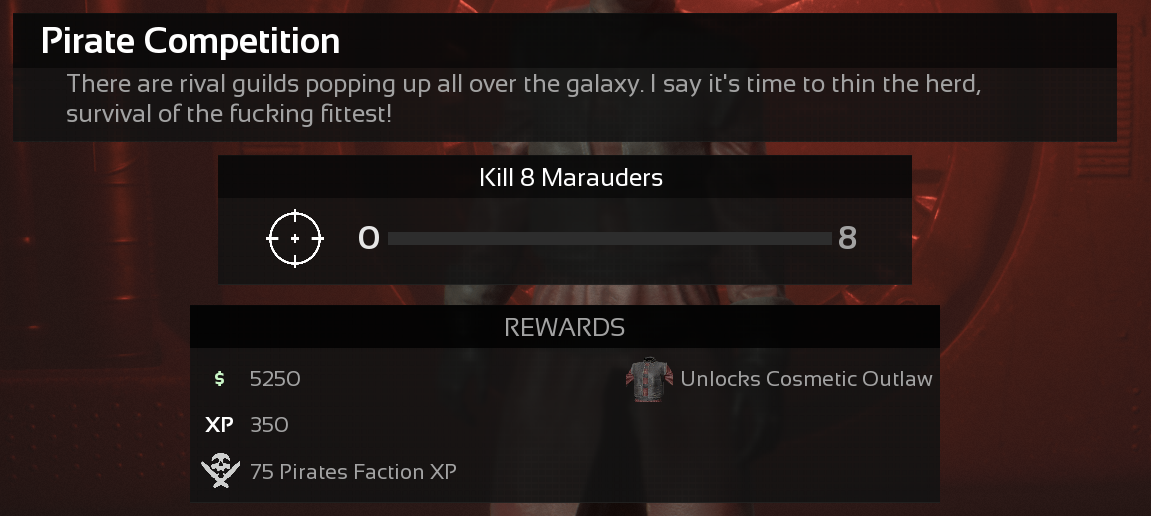Click the crosshair target icon
Image resolution: width=1151 pixels, height=516 pixels.
click(295, 239)
